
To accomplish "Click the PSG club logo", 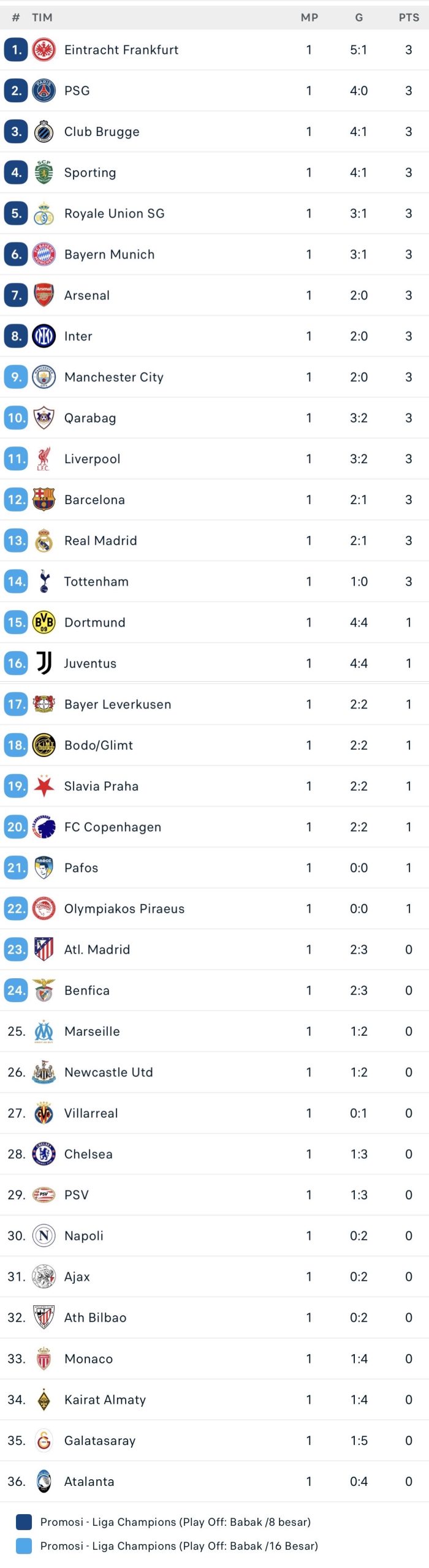I will tap(44, 91).
